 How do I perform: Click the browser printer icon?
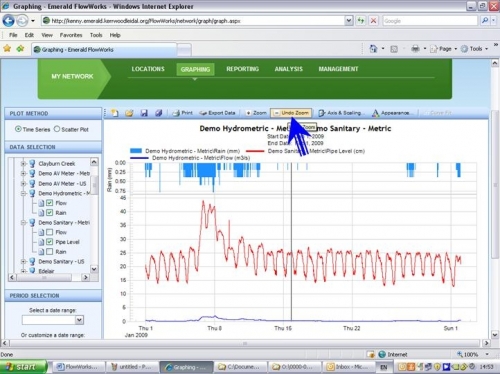pos(415,49)
